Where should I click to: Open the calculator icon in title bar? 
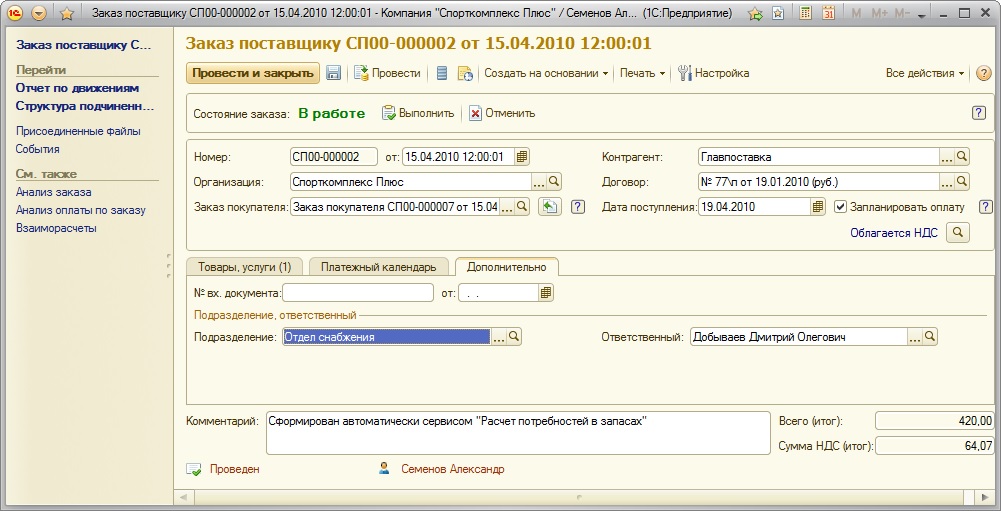[x=806, y=13]
